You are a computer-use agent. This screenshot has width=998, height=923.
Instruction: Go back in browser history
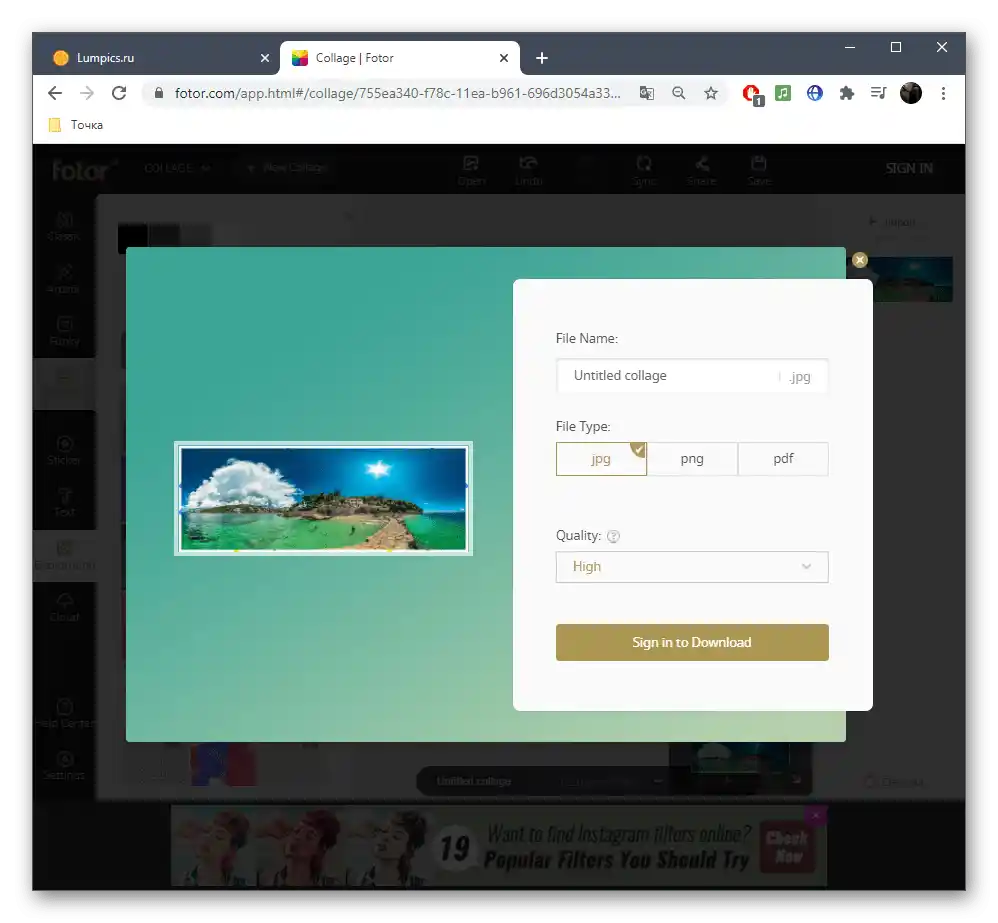pos(55,94)
